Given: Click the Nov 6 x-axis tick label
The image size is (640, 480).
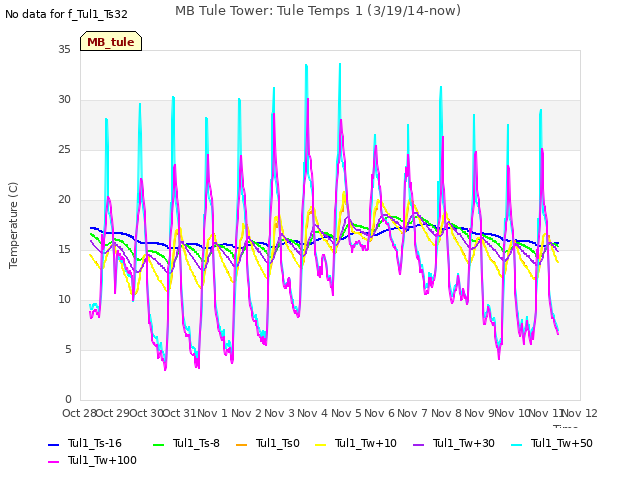Looking at the screenshot, I should tap(380, 413).
